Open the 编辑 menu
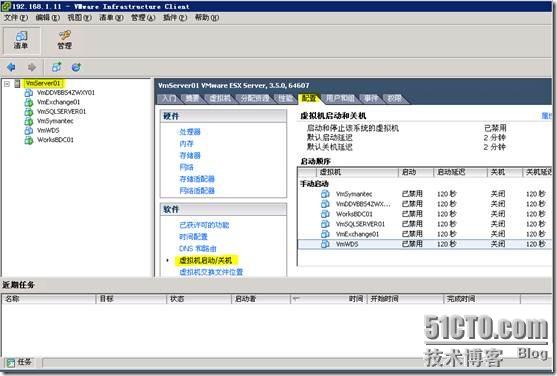The width and height of the screenshot is (557, 376). pos(48,17)
